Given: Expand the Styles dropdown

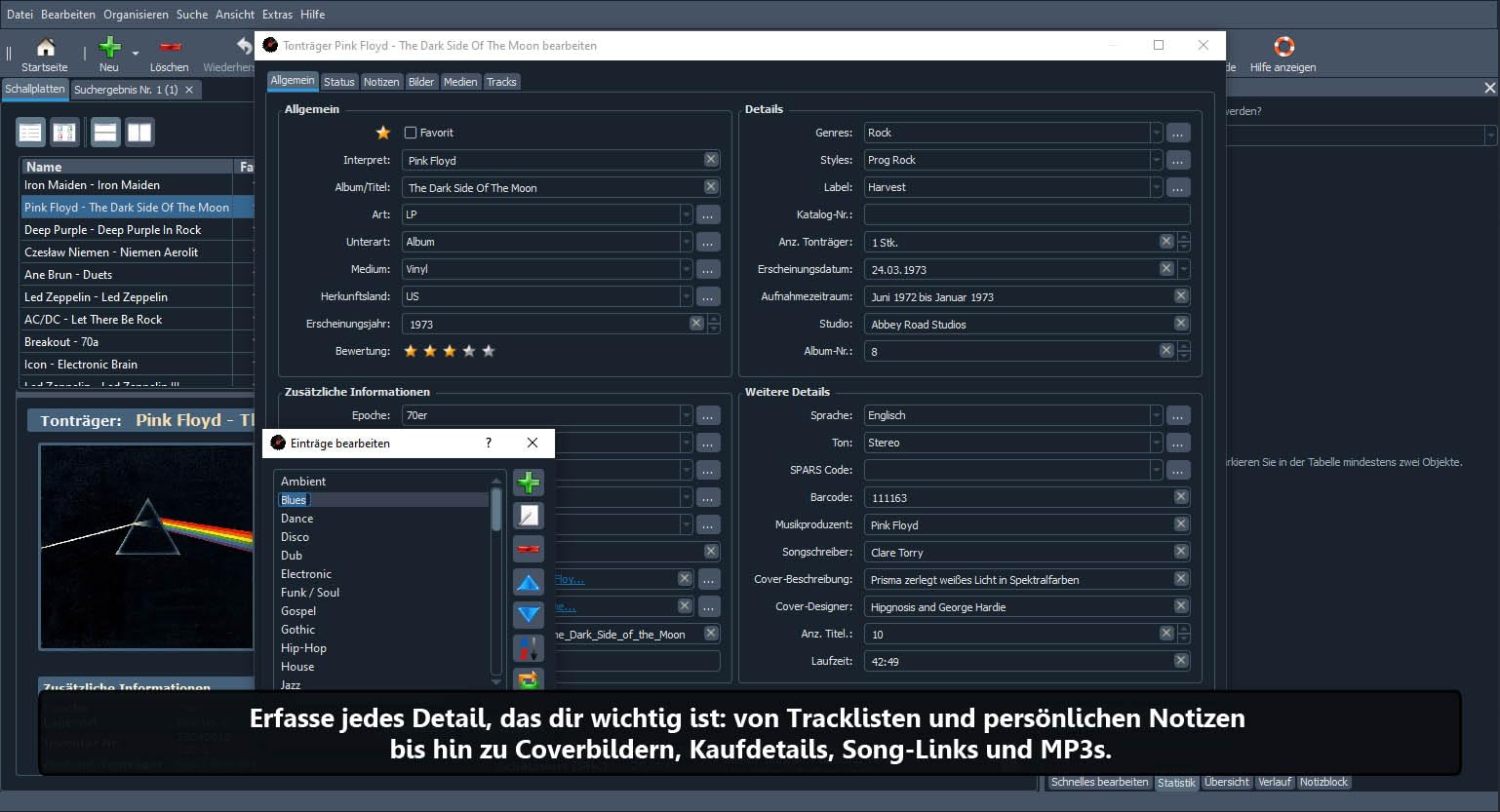Looking at the screenshot, I should (x=1156, y=160).
